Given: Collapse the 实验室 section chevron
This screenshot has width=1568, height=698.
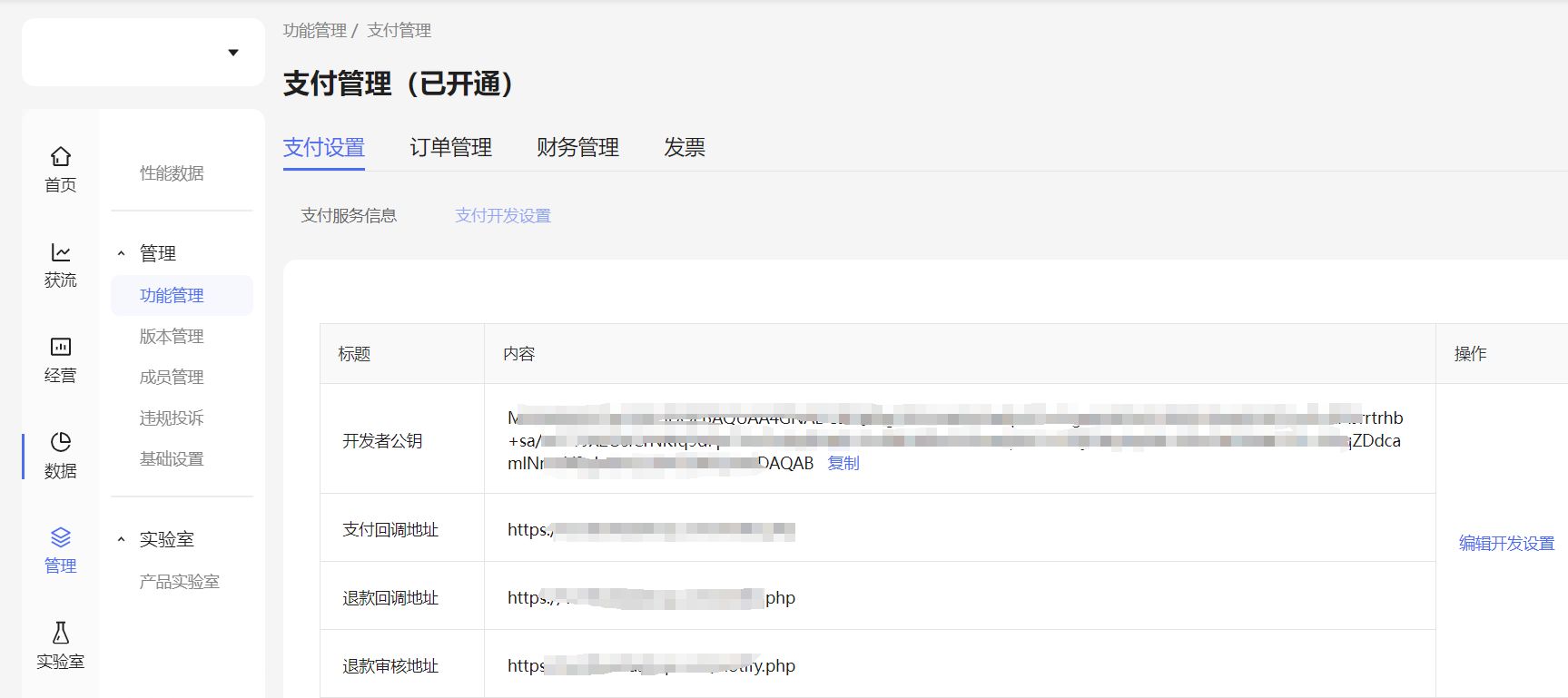Looking at the screenshot, I should click(122, 540).
